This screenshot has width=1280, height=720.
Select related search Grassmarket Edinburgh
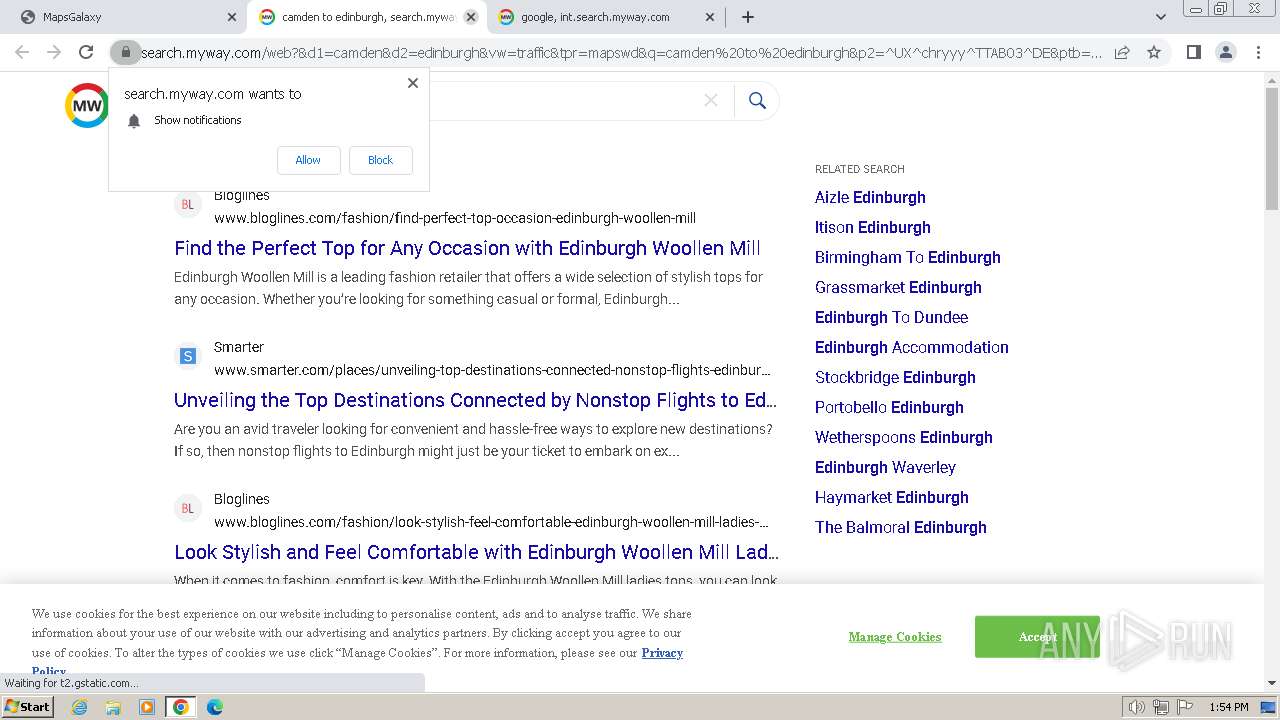click(x=898, y=287)
